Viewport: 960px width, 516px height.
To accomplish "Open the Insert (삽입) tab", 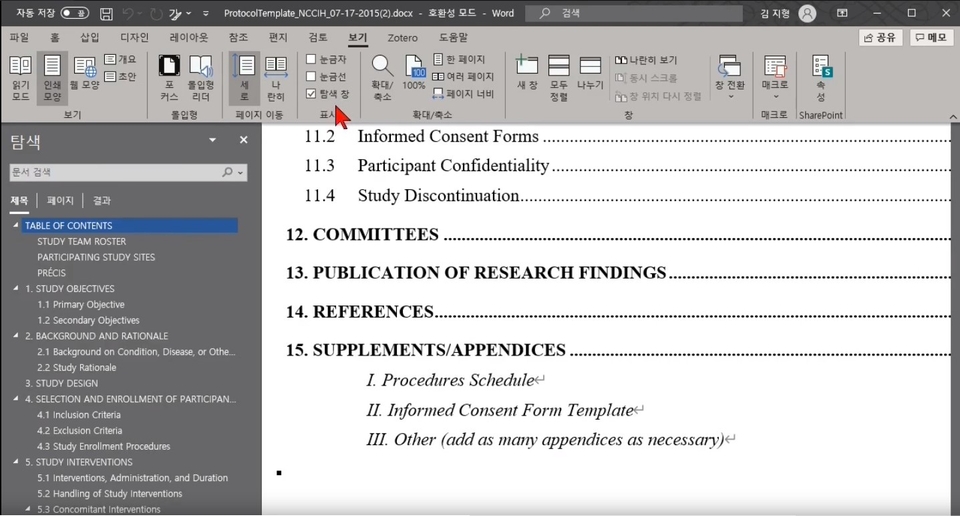I will tap(89, 37).
